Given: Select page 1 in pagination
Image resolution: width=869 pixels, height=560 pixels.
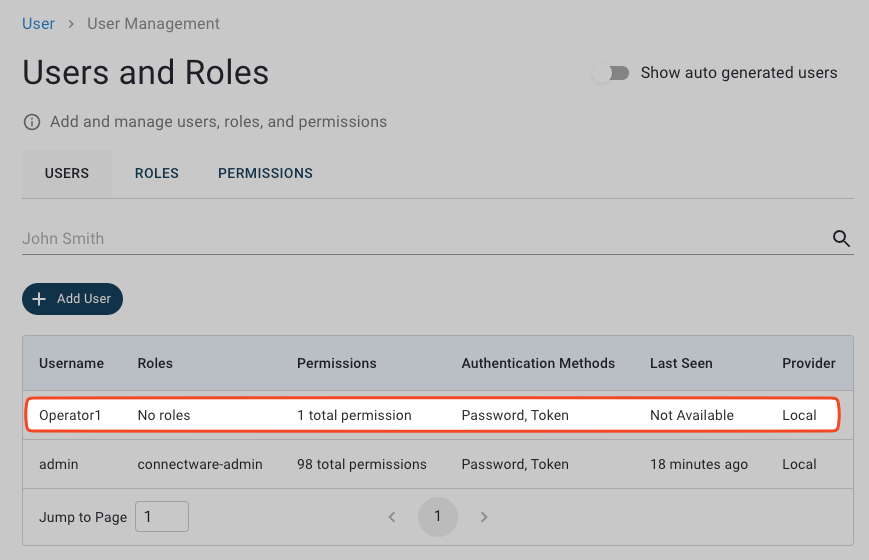Looking at the screenshot, I should coord(437,517).
